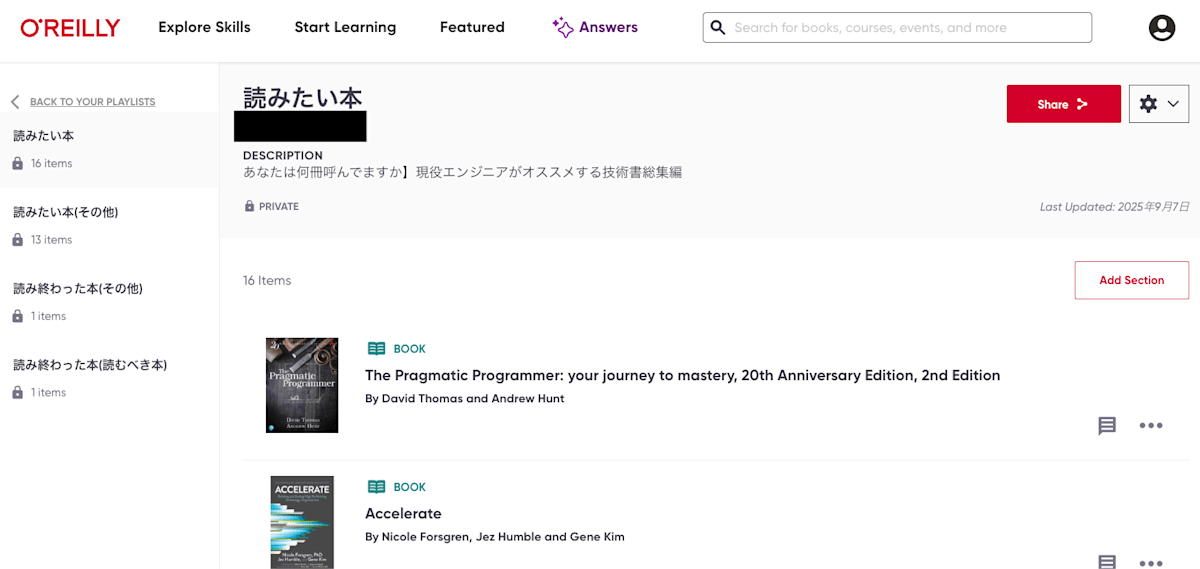Click the Answers sparkle icon
The image size is (1200, 569).
563,27
